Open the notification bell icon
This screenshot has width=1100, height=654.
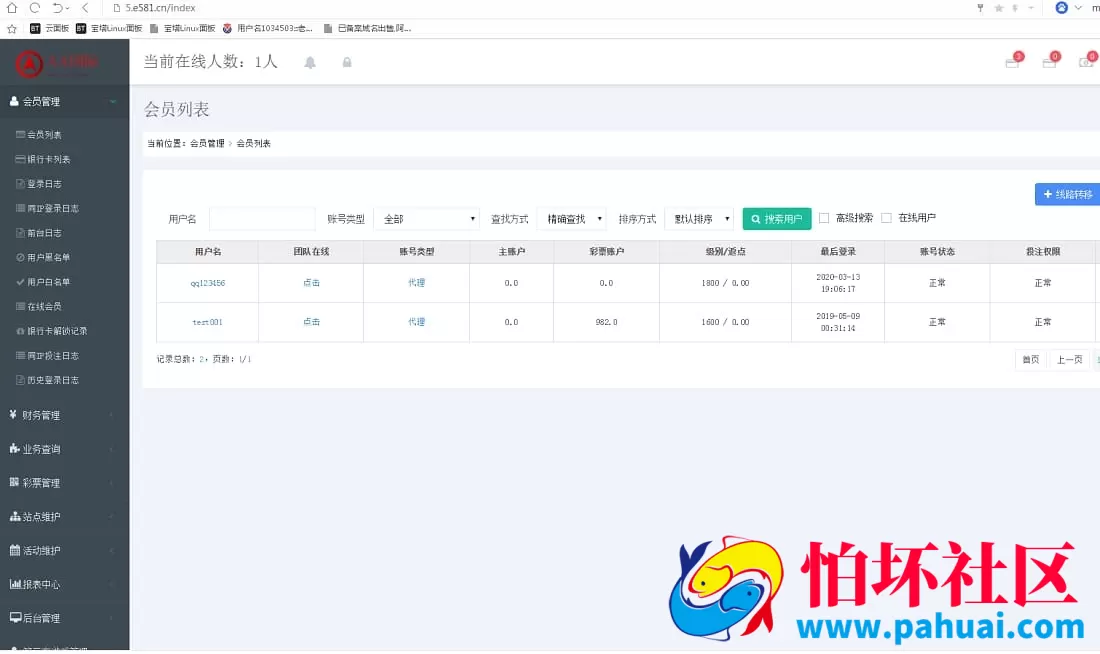click(310, 62)
